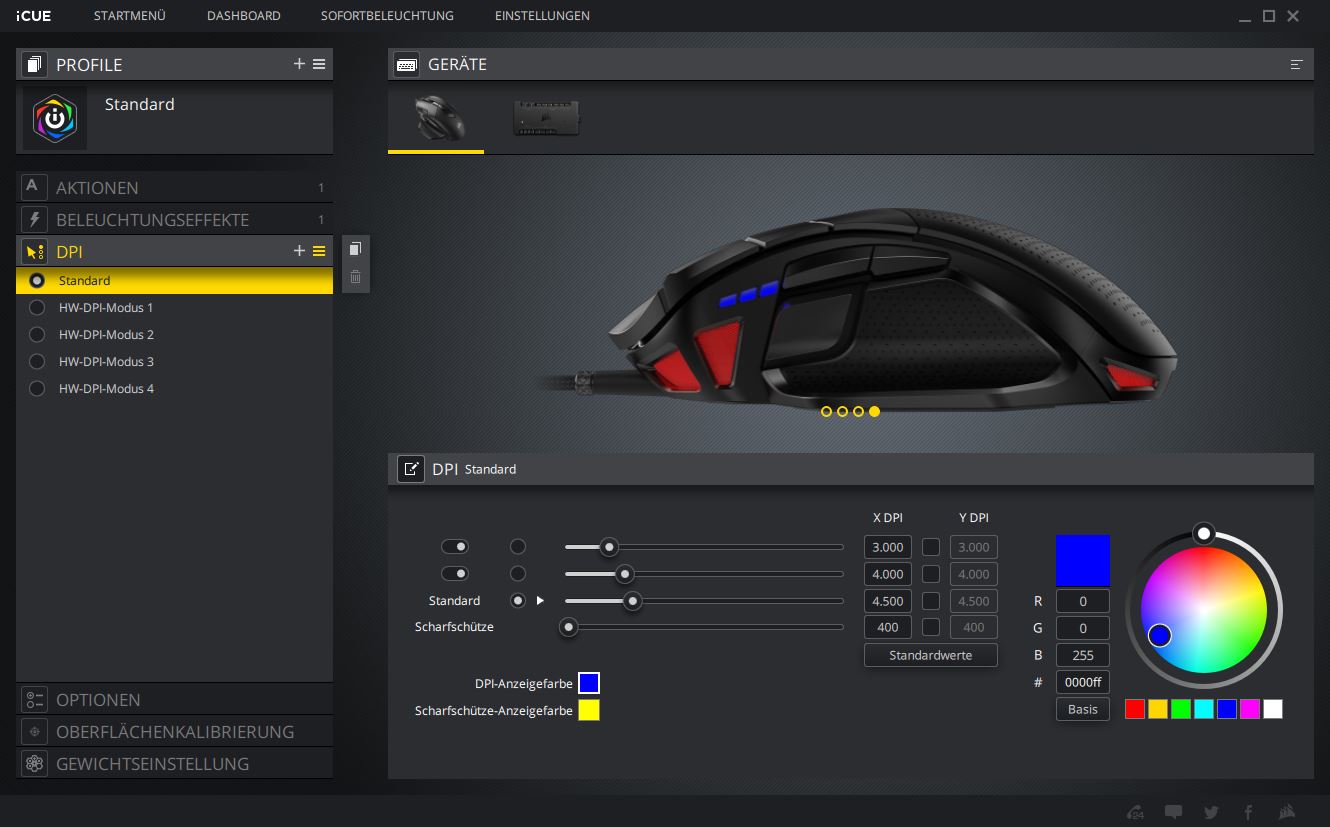Open Sofortbeleuchtung menu
The width and height of the screenshot is (1330, 827).
click(x=387, y=16)
